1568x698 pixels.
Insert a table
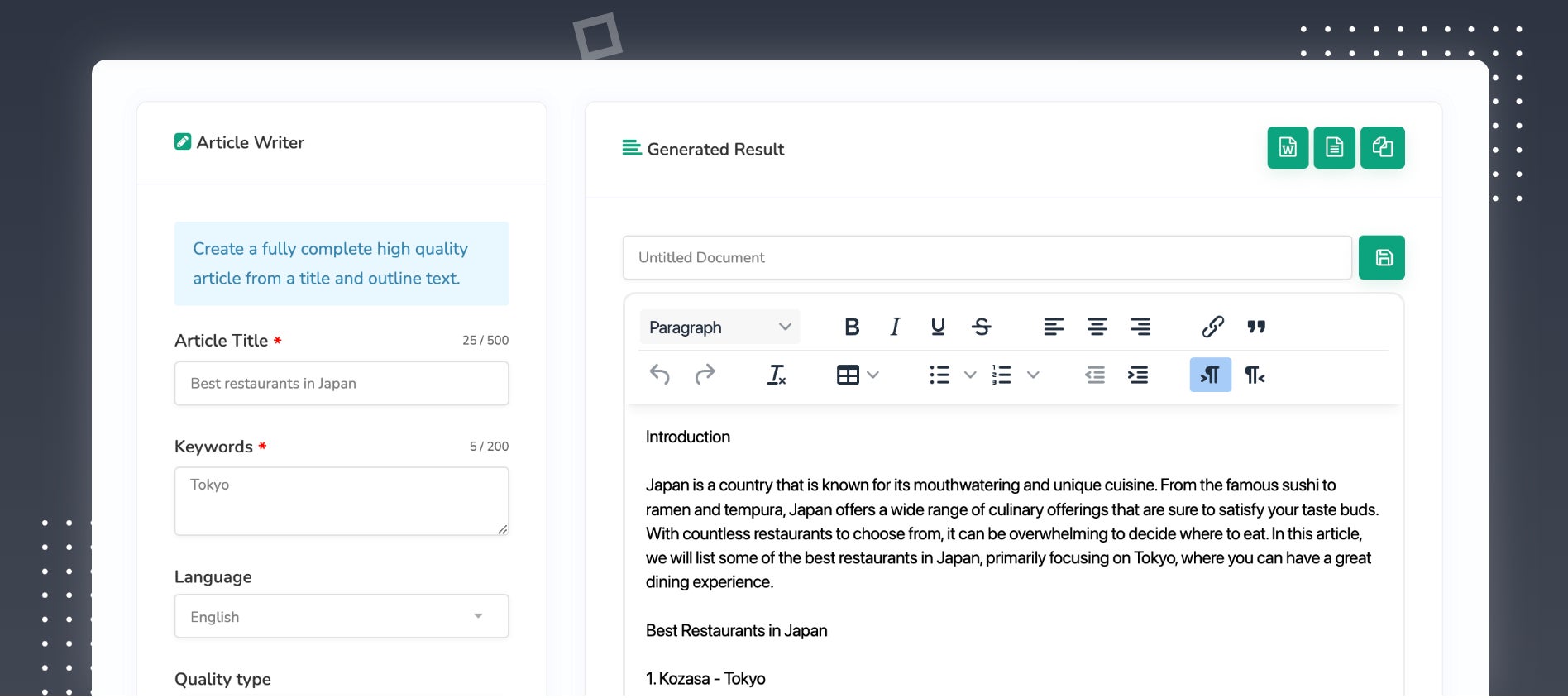coord(848,375)
